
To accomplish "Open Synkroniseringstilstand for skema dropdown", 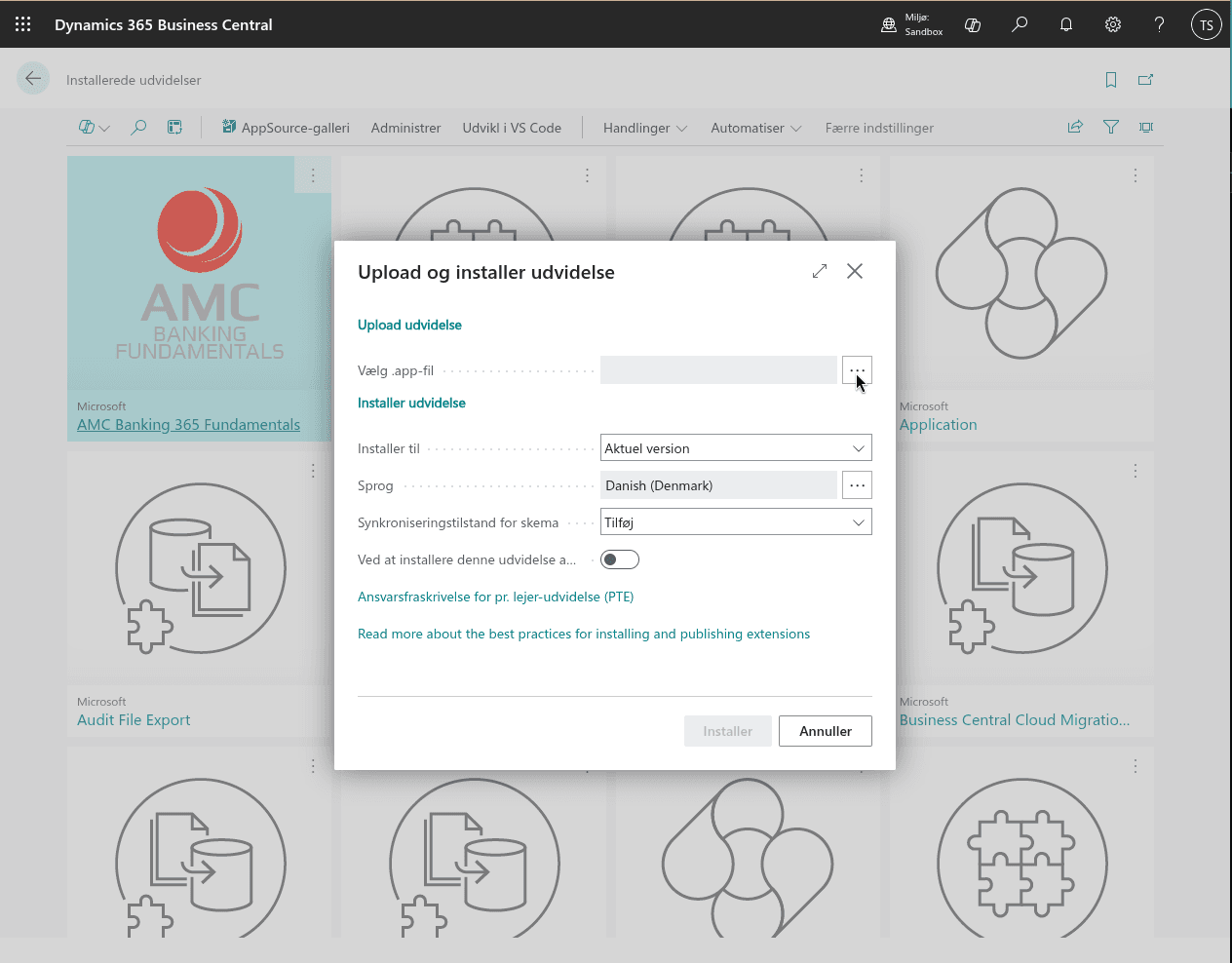I will 736,522.
